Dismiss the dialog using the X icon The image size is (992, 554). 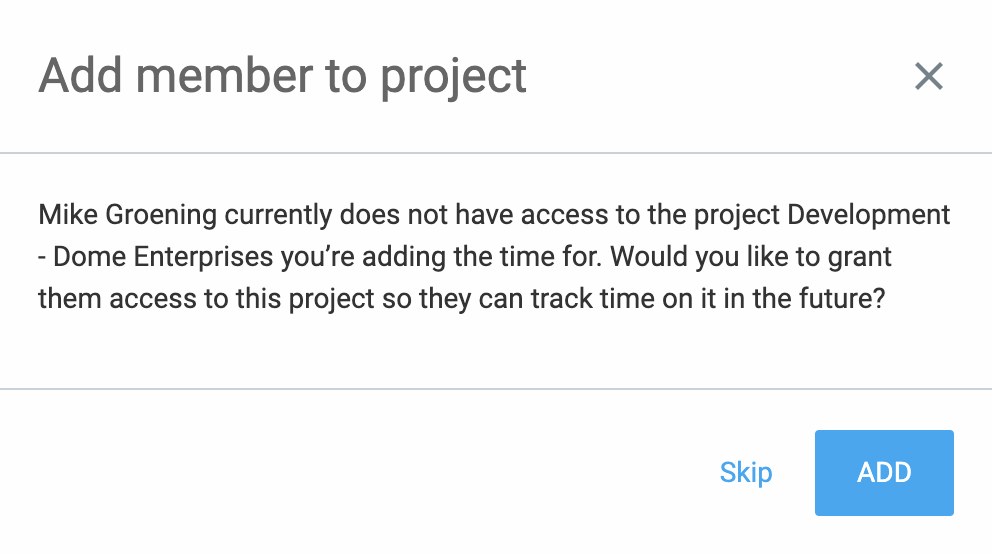(x=929, y=77)
